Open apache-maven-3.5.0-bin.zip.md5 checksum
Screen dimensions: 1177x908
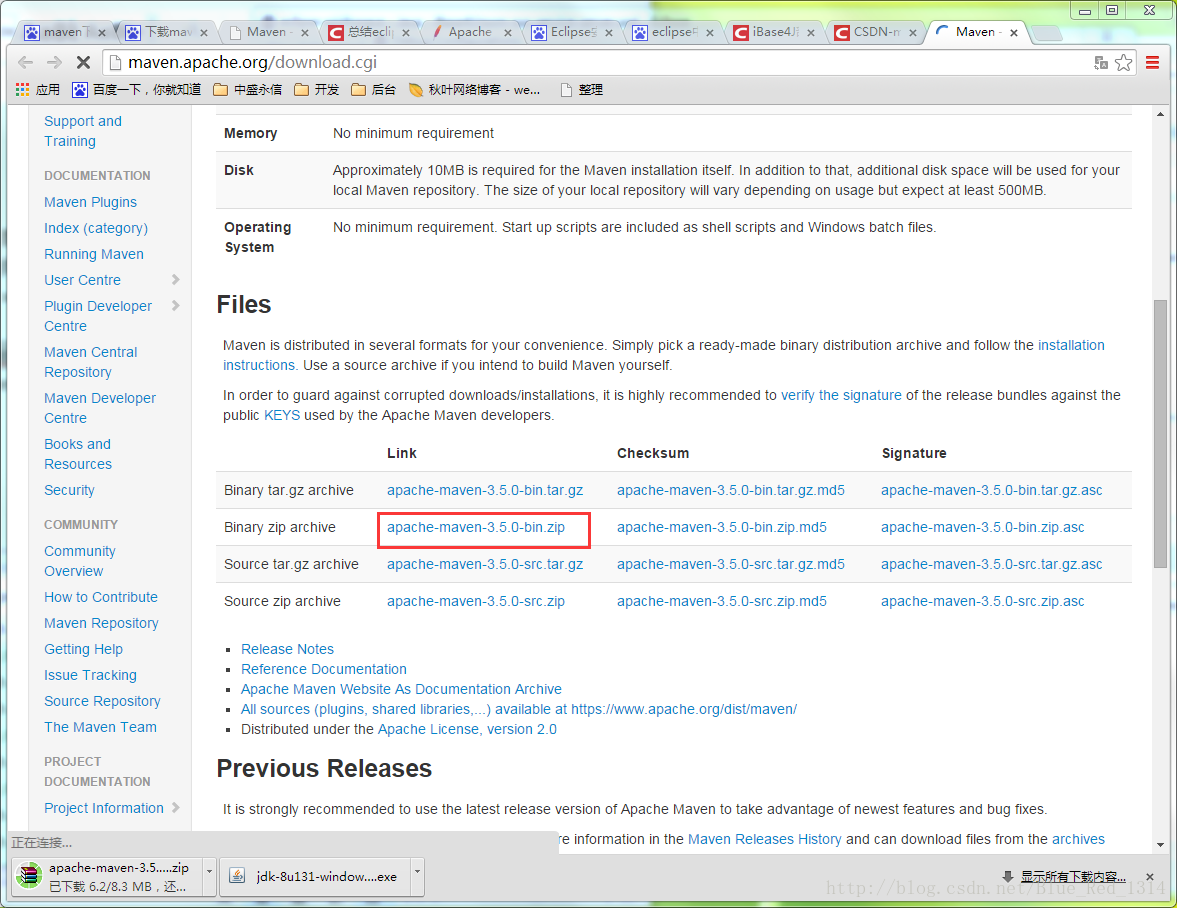point(721,528)
